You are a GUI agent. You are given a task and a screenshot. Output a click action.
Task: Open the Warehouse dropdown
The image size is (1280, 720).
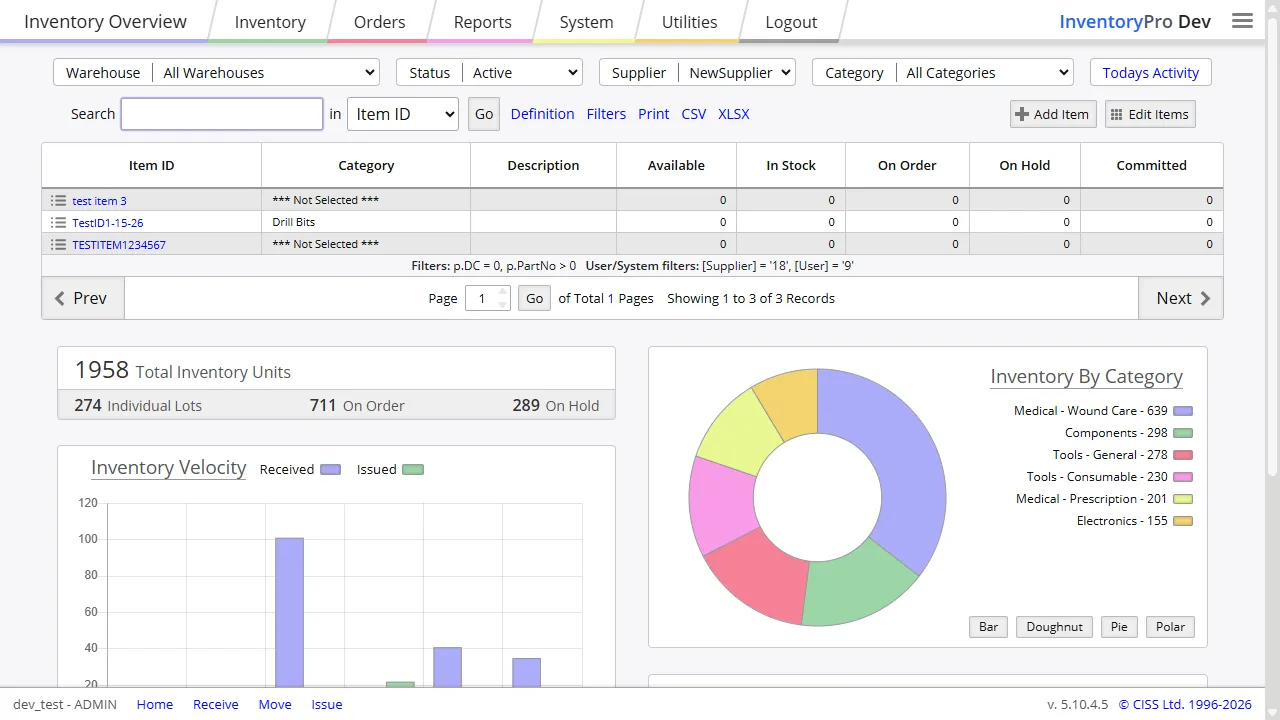265,72
